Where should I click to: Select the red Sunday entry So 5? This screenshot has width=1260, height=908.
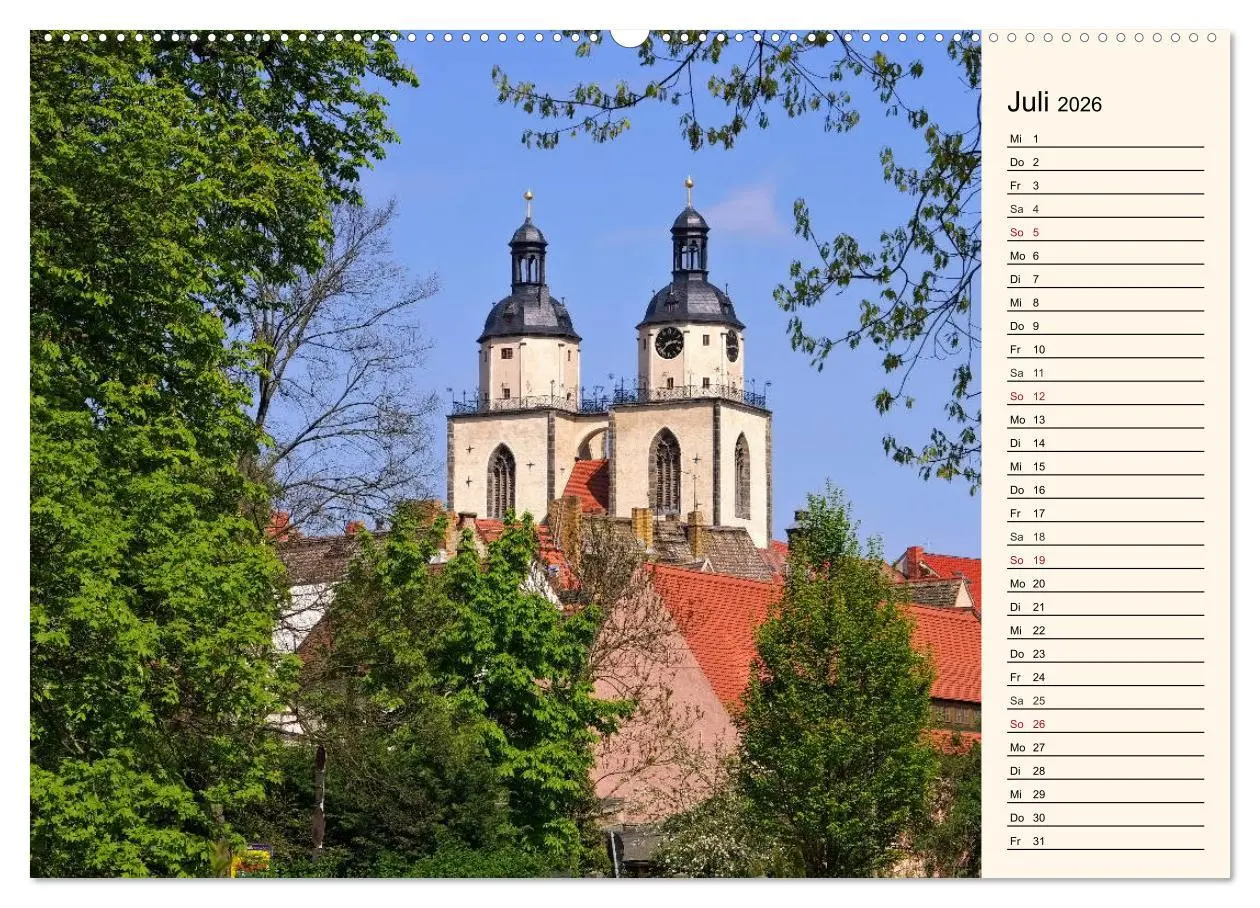[x=1025, y=232]
